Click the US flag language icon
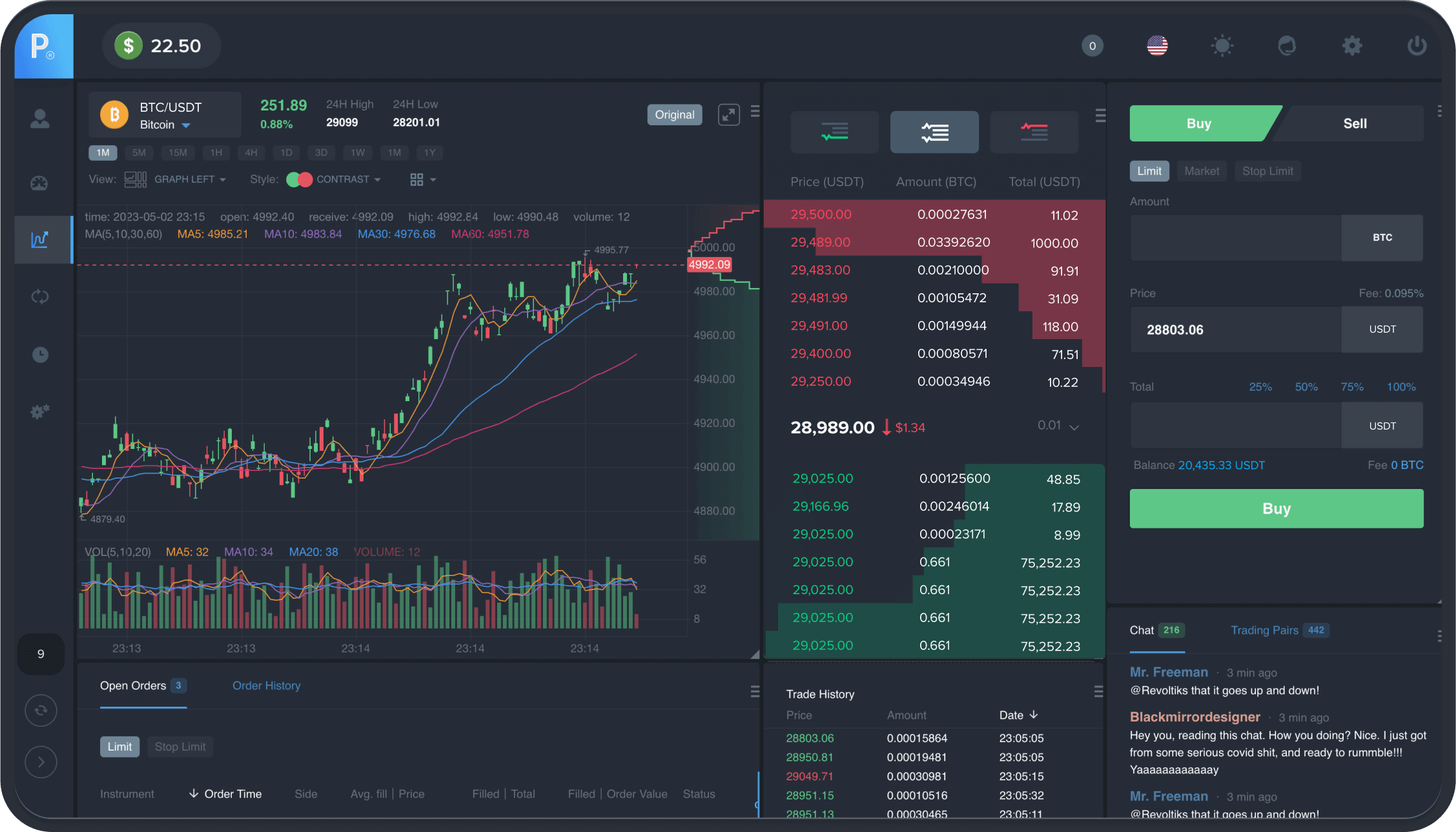Screen dimensions: 1456x832 click(1157, 46)
